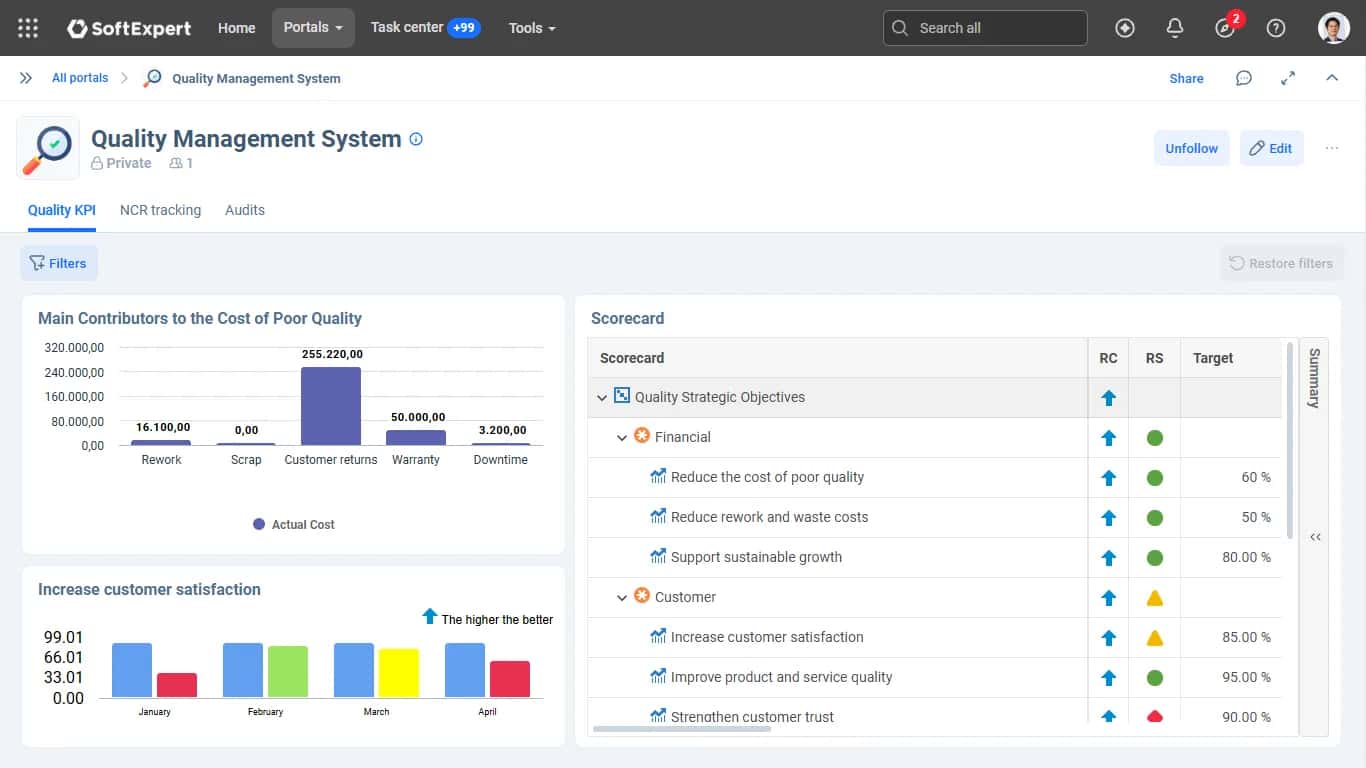
Task: Click the Financial perspective orange icon
Action: (x=642, y=436)
